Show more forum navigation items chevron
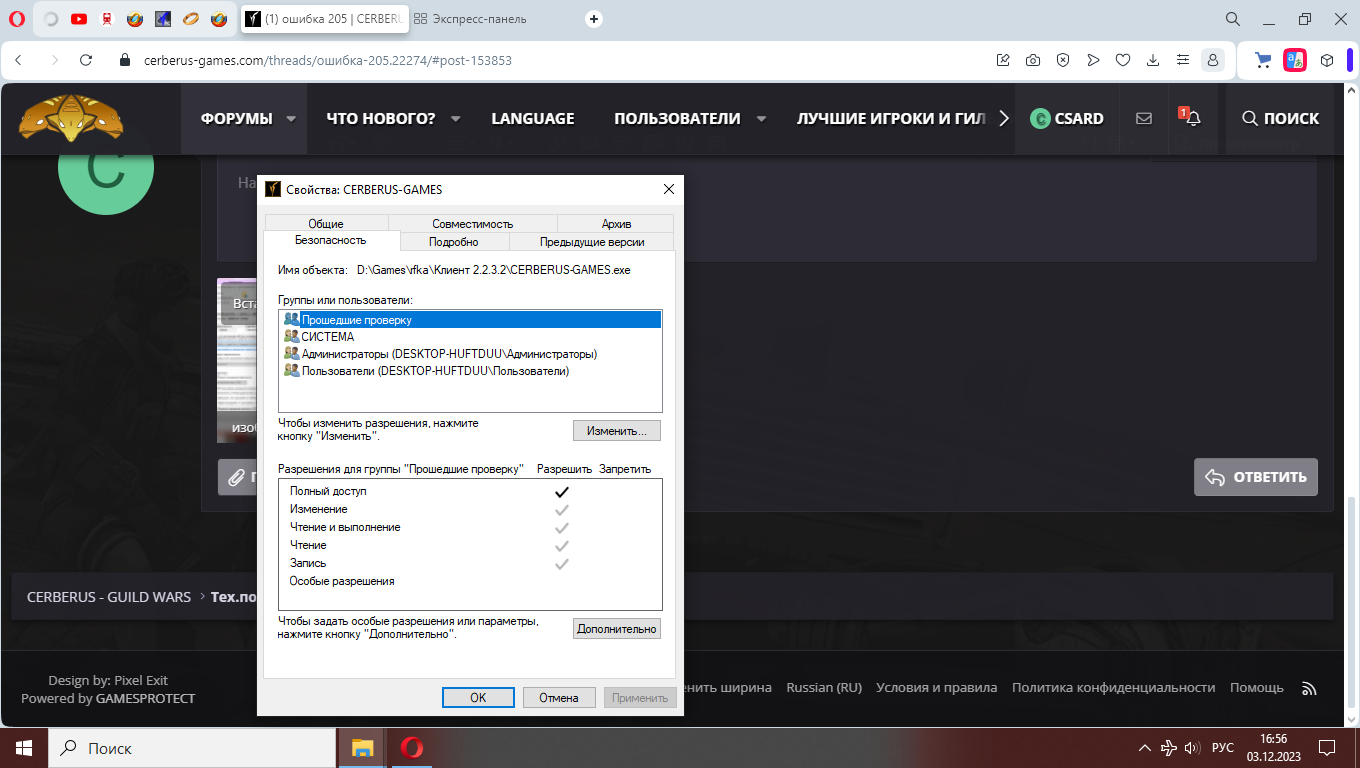Screen dimensions: 1360x768 1003,118
